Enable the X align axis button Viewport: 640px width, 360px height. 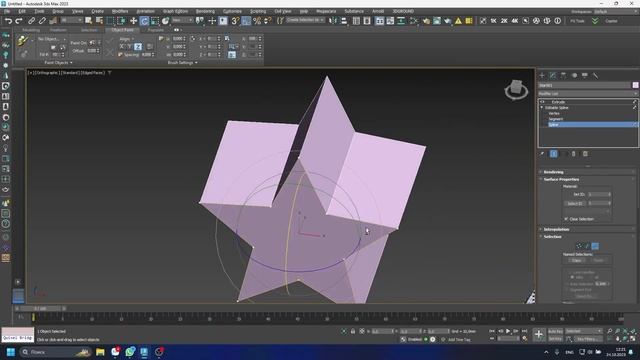coord(122,47)
